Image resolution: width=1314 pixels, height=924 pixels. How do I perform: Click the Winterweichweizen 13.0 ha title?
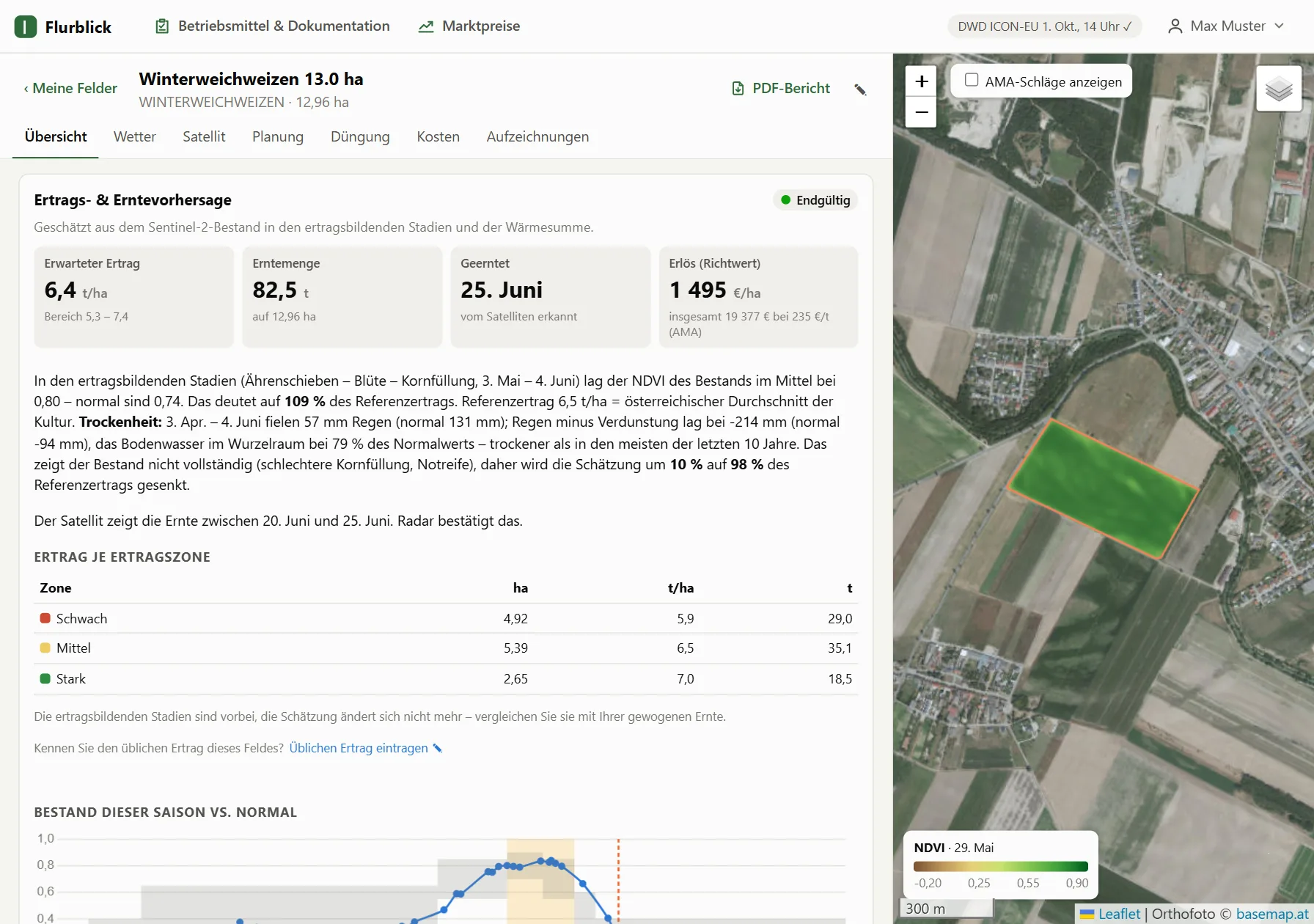click(x=252, y=79)
